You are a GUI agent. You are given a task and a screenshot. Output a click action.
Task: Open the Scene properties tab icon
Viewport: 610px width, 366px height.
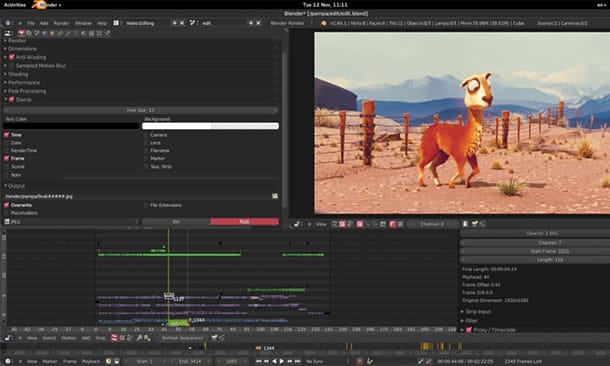coord(37,33)
